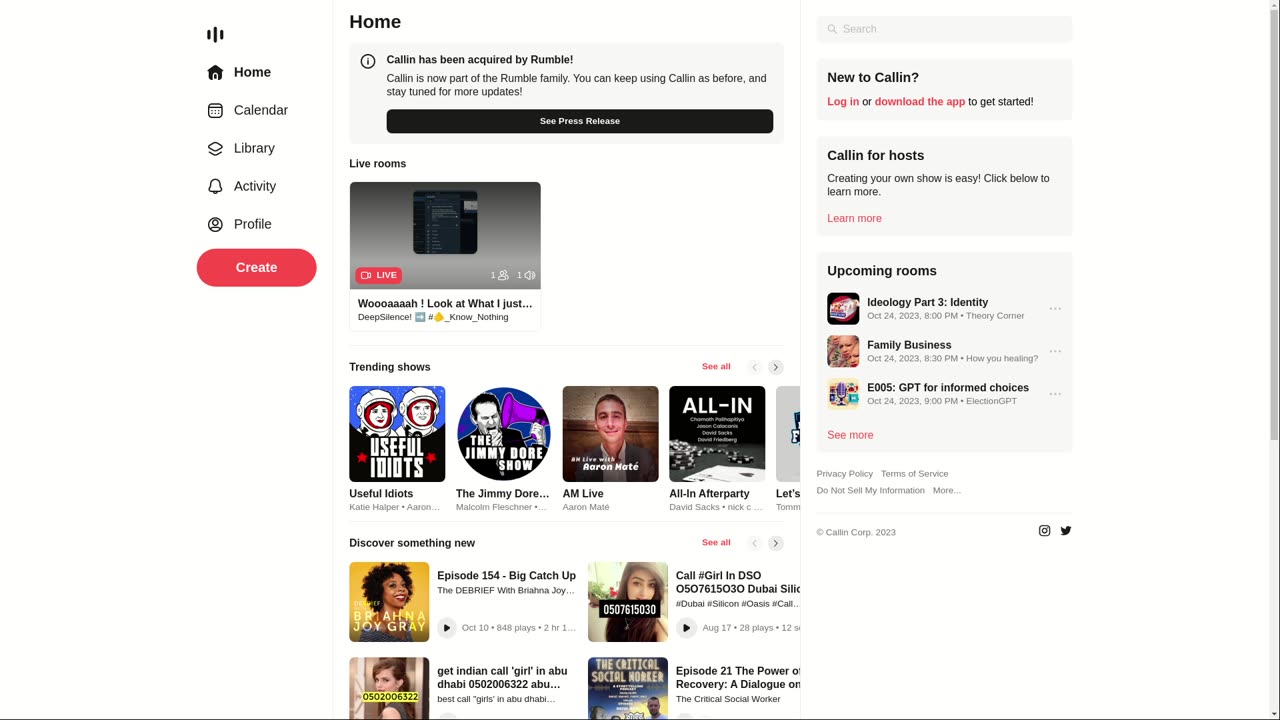Open The Jimmy Dore Show cover
Screen dimensions: 1280x720
click(x=504, y=434)
